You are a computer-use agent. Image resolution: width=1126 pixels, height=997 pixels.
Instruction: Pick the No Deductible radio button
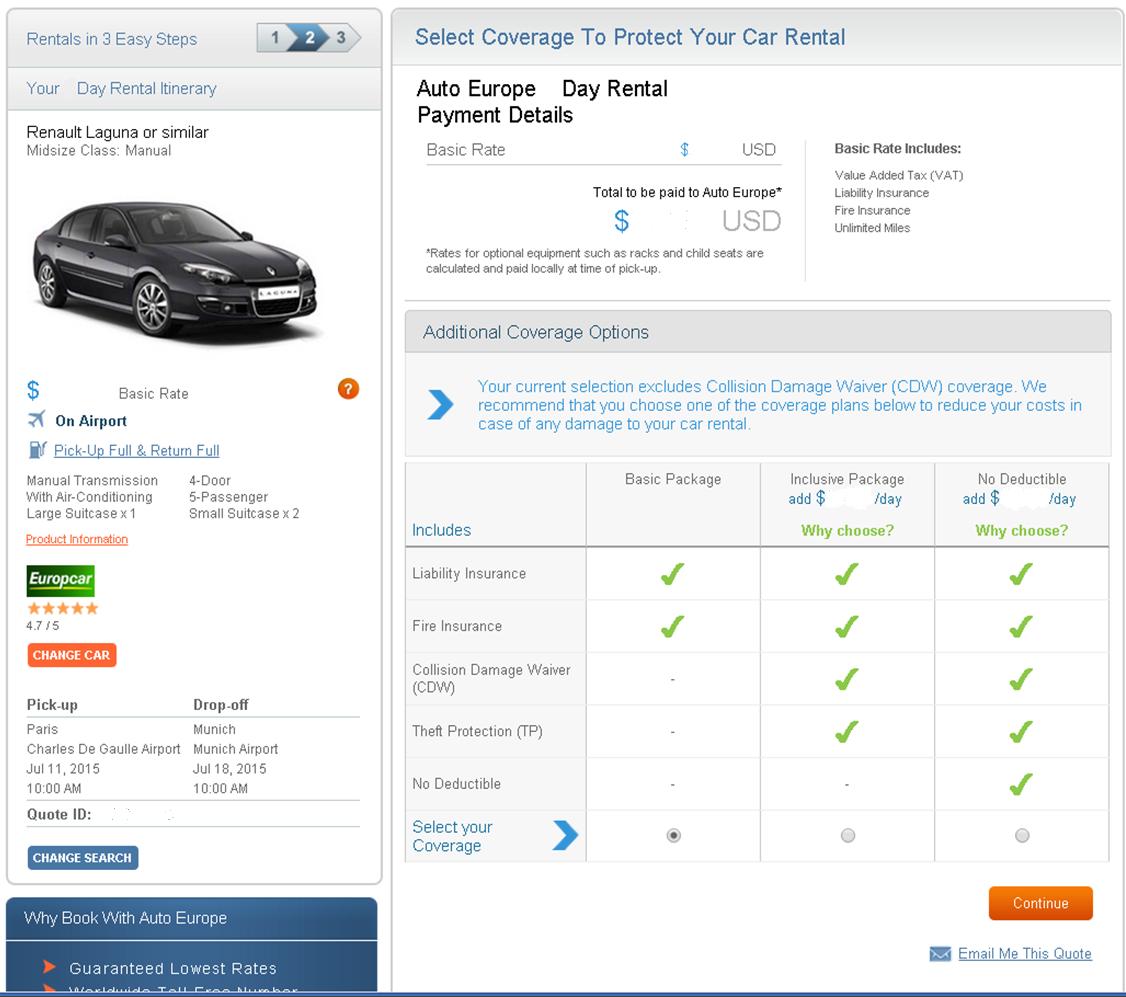[x=1021, y=835]
